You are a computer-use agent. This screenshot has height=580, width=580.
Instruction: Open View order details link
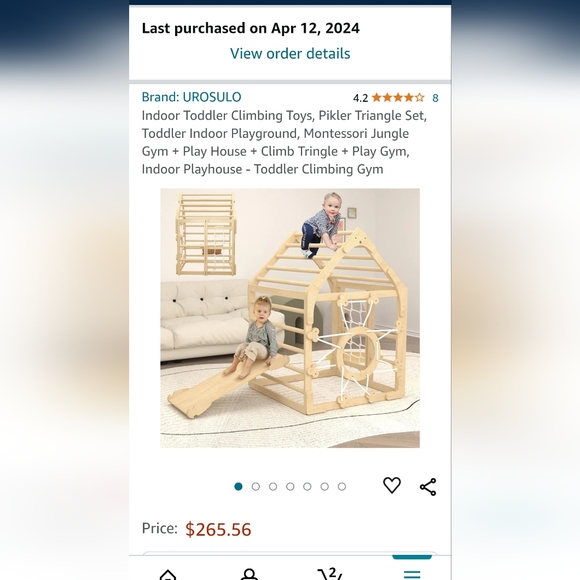(x=290, y=54)
